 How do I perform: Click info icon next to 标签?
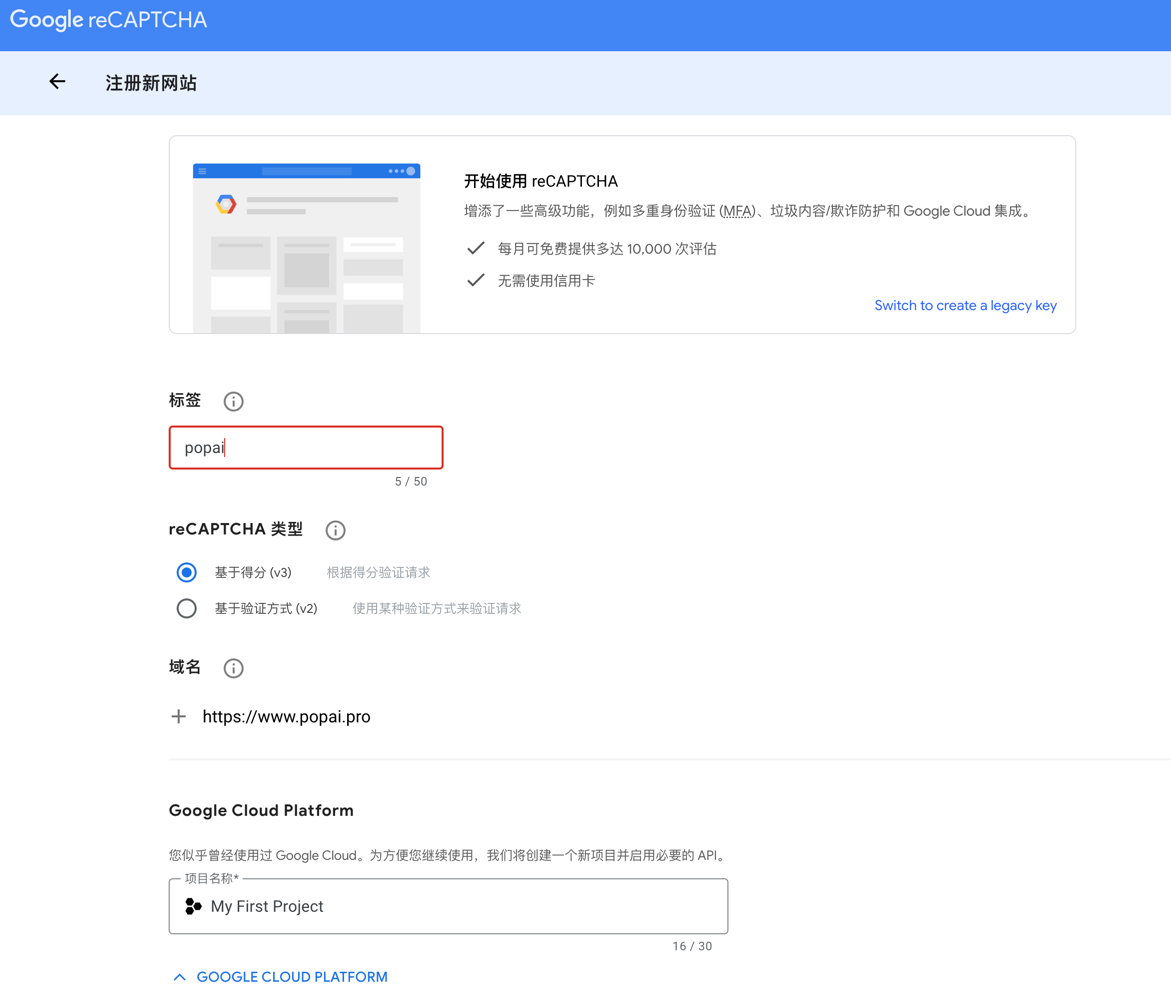click(x=233, y=401)
